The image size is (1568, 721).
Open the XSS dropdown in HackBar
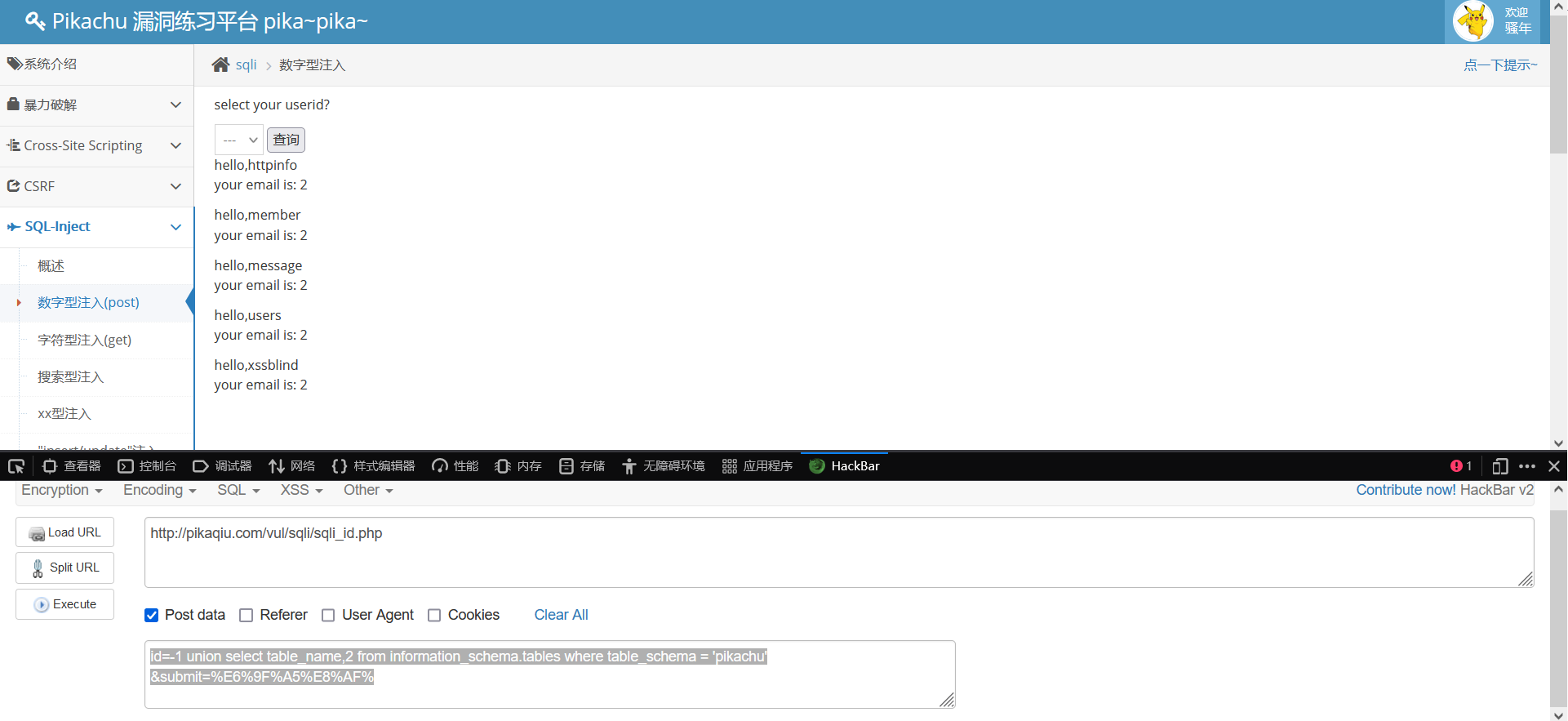pos(302,491)
